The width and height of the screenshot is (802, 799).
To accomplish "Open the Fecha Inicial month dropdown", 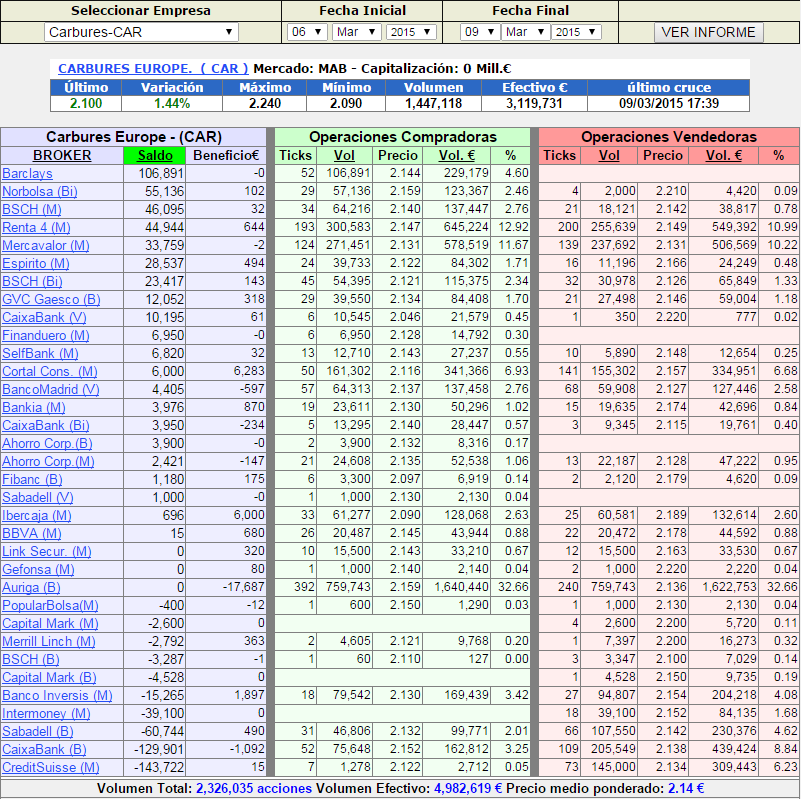I will click(356, 32).
